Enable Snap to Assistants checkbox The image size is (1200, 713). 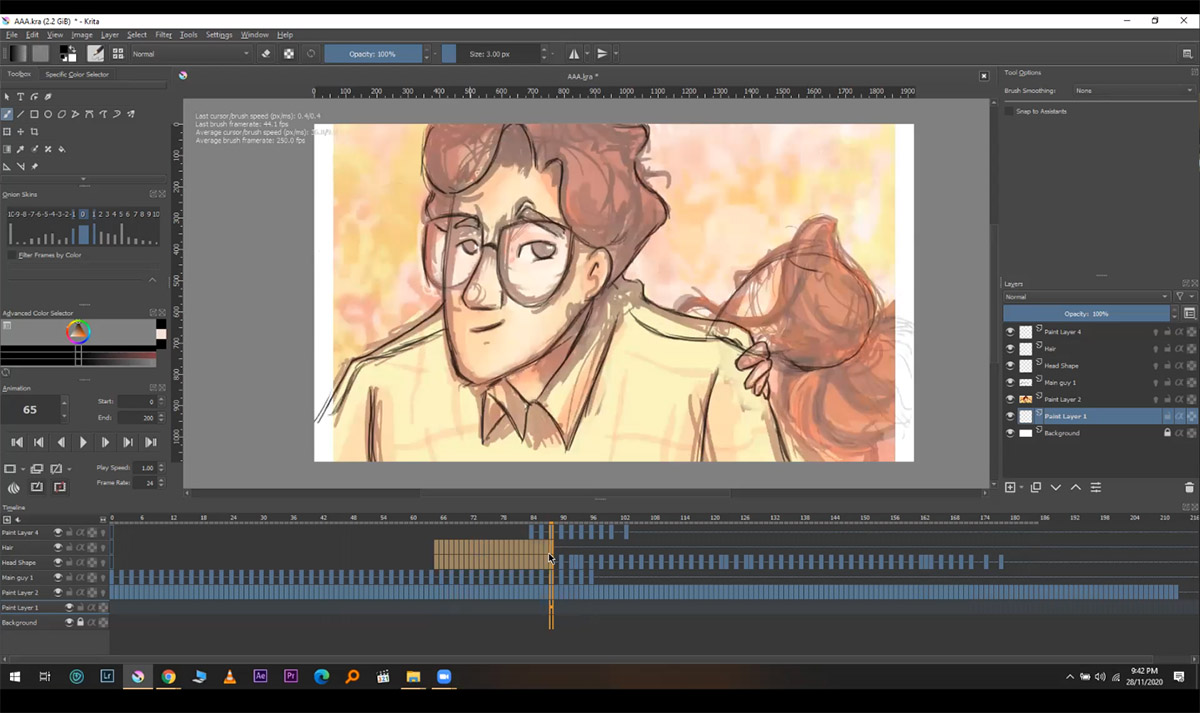(x=1010, y=111)
